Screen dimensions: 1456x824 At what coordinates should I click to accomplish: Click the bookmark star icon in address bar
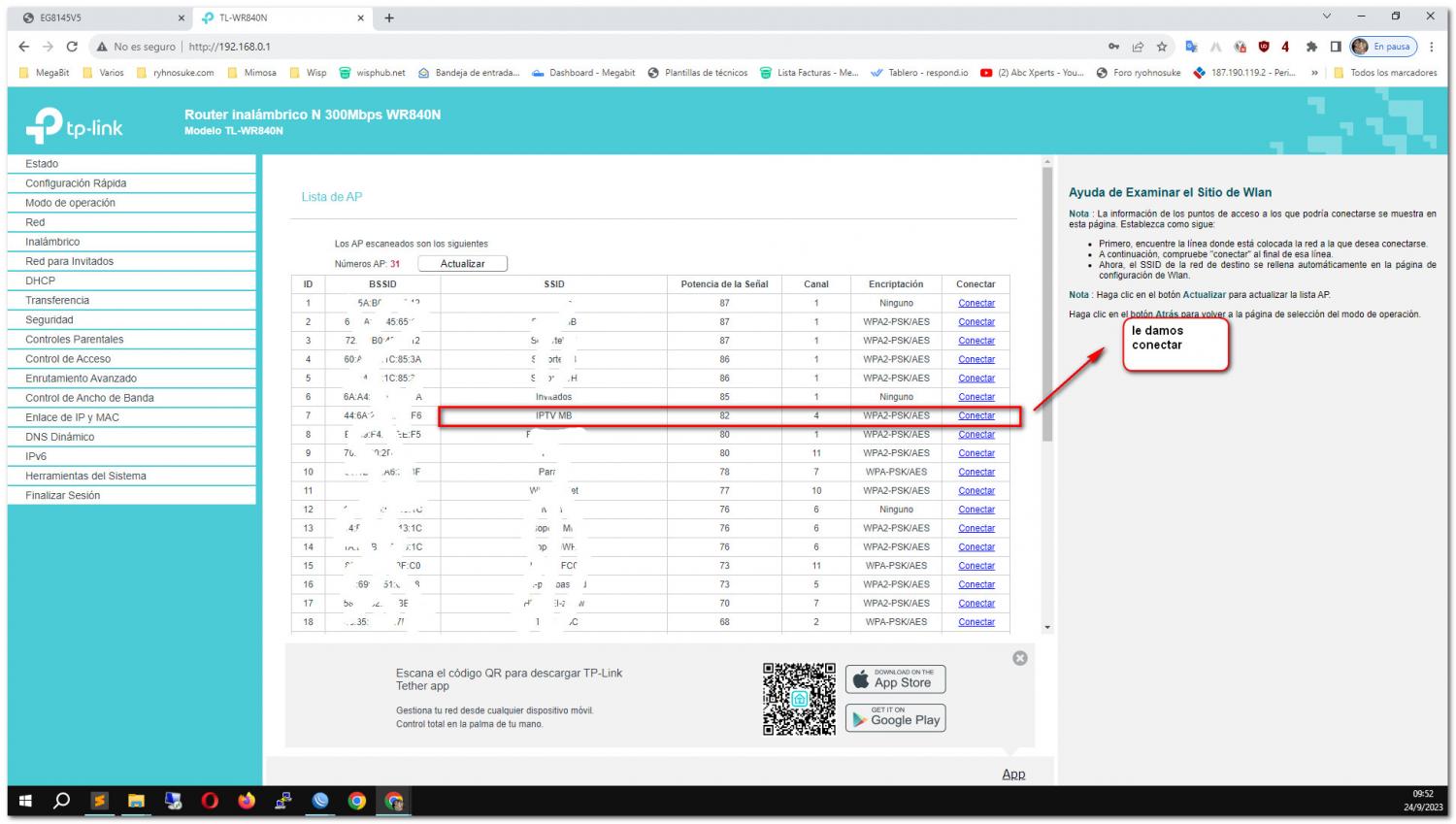pyautogui.click(x=1161, y=47)
